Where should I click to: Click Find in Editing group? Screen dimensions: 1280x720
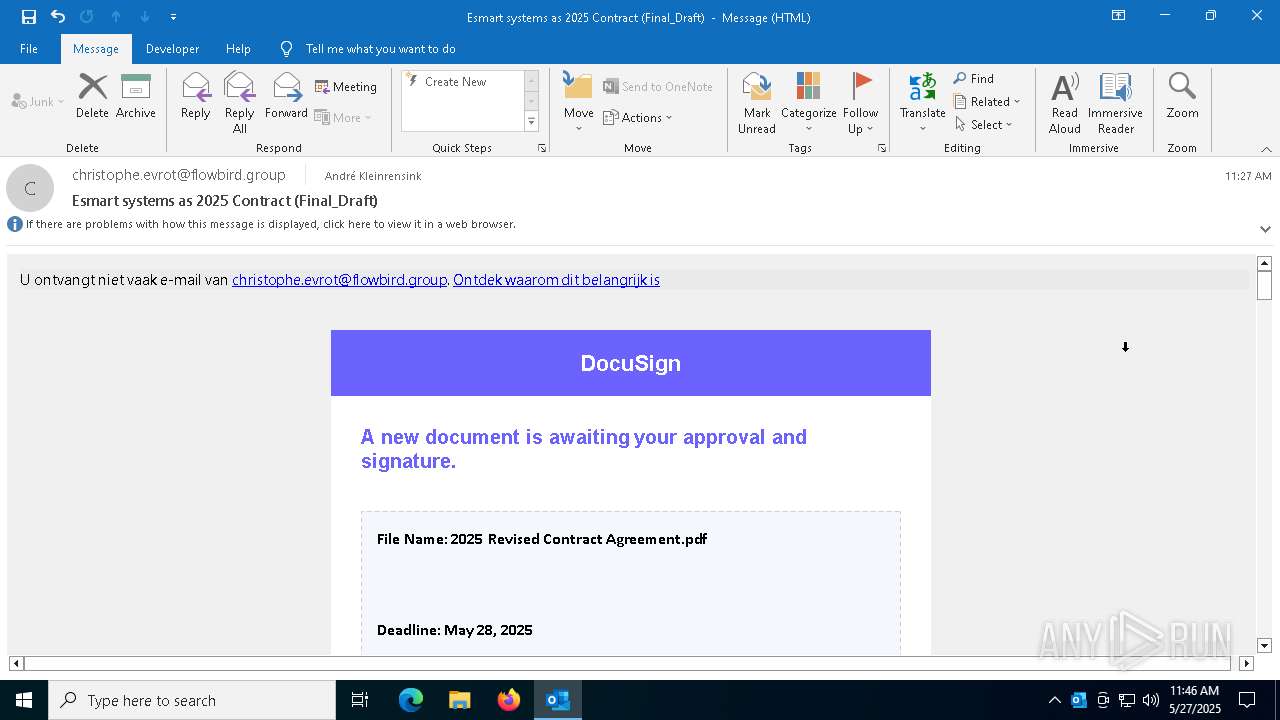[x=974, y=79]
